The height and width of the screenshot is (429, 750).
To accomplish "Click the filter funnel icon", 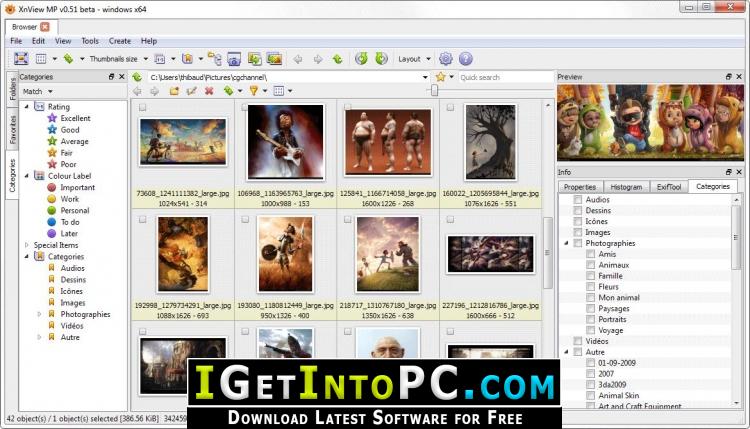I will [x=254, y=91].
